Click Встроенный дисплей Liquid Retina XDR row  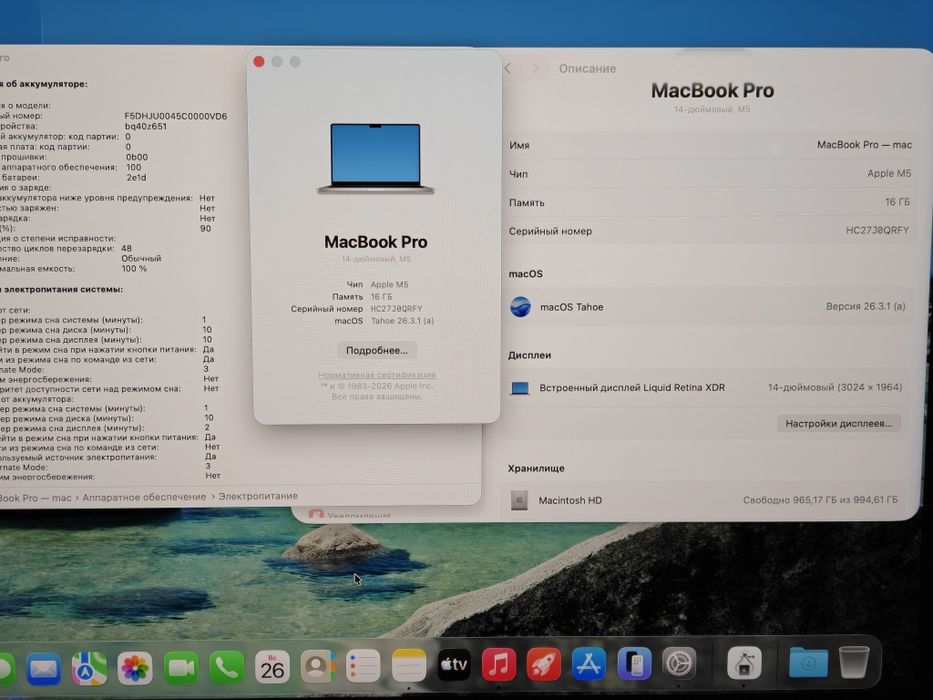click(x=707, y=388)
